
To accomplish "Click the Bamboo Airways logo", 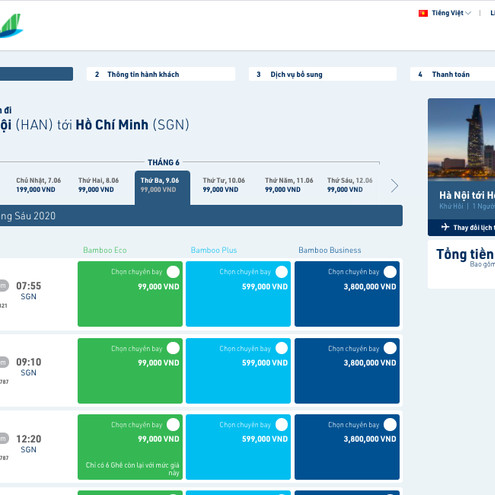I will click(11, 26).
